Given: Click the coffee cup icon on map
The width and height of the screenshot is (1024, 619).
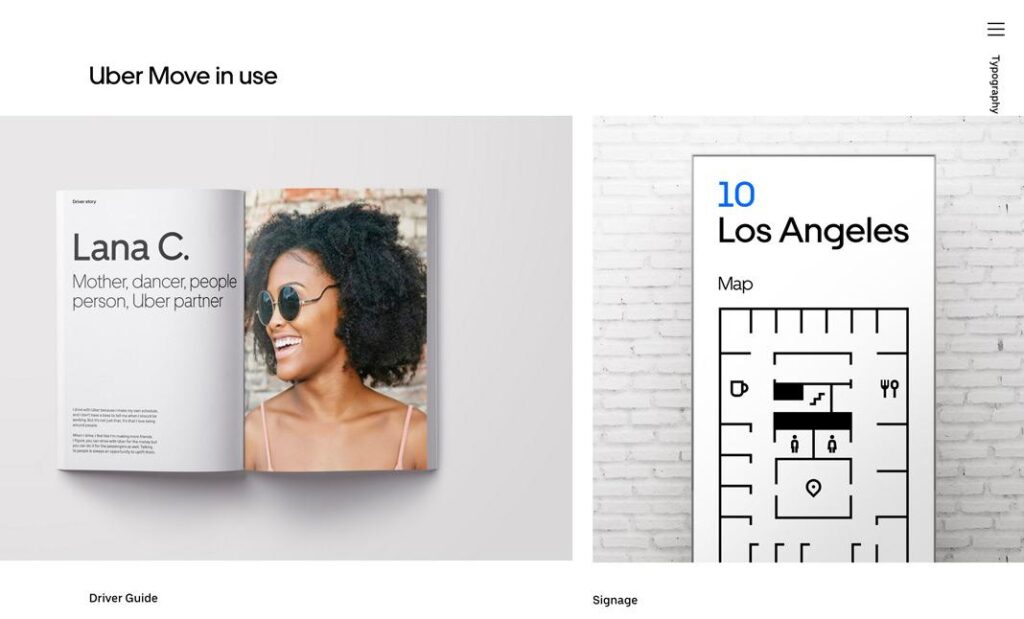Looking at the screenshot, I should (x=739, y=389).
